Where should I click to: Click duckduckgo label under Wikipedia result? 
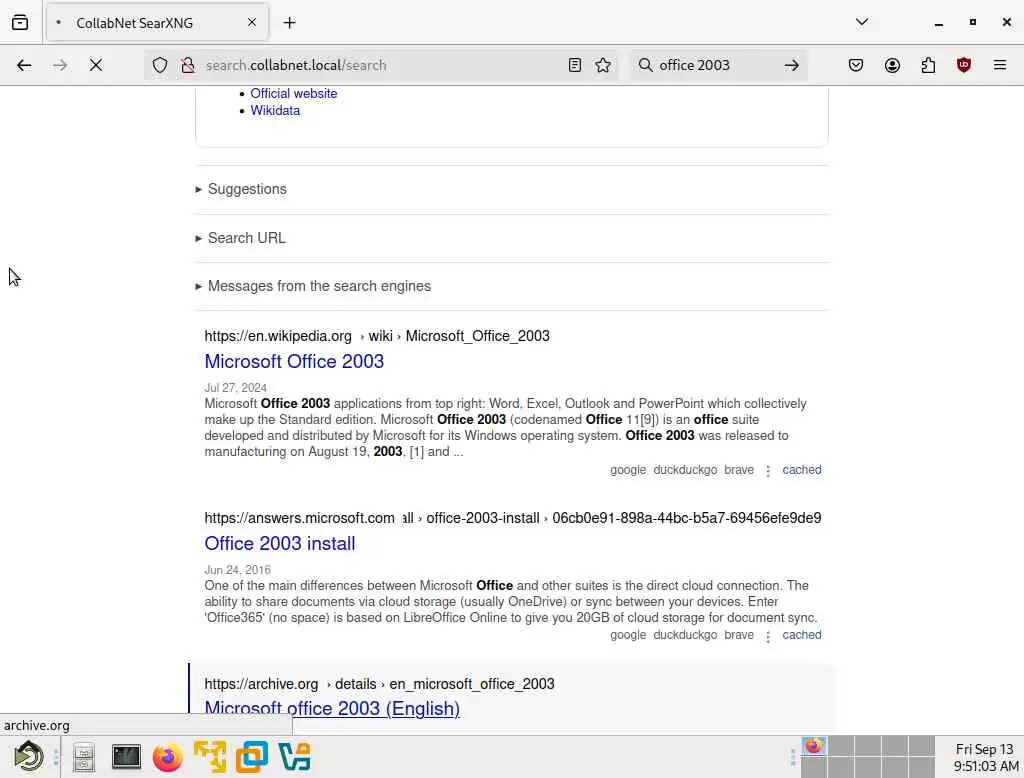coord(685,470)
